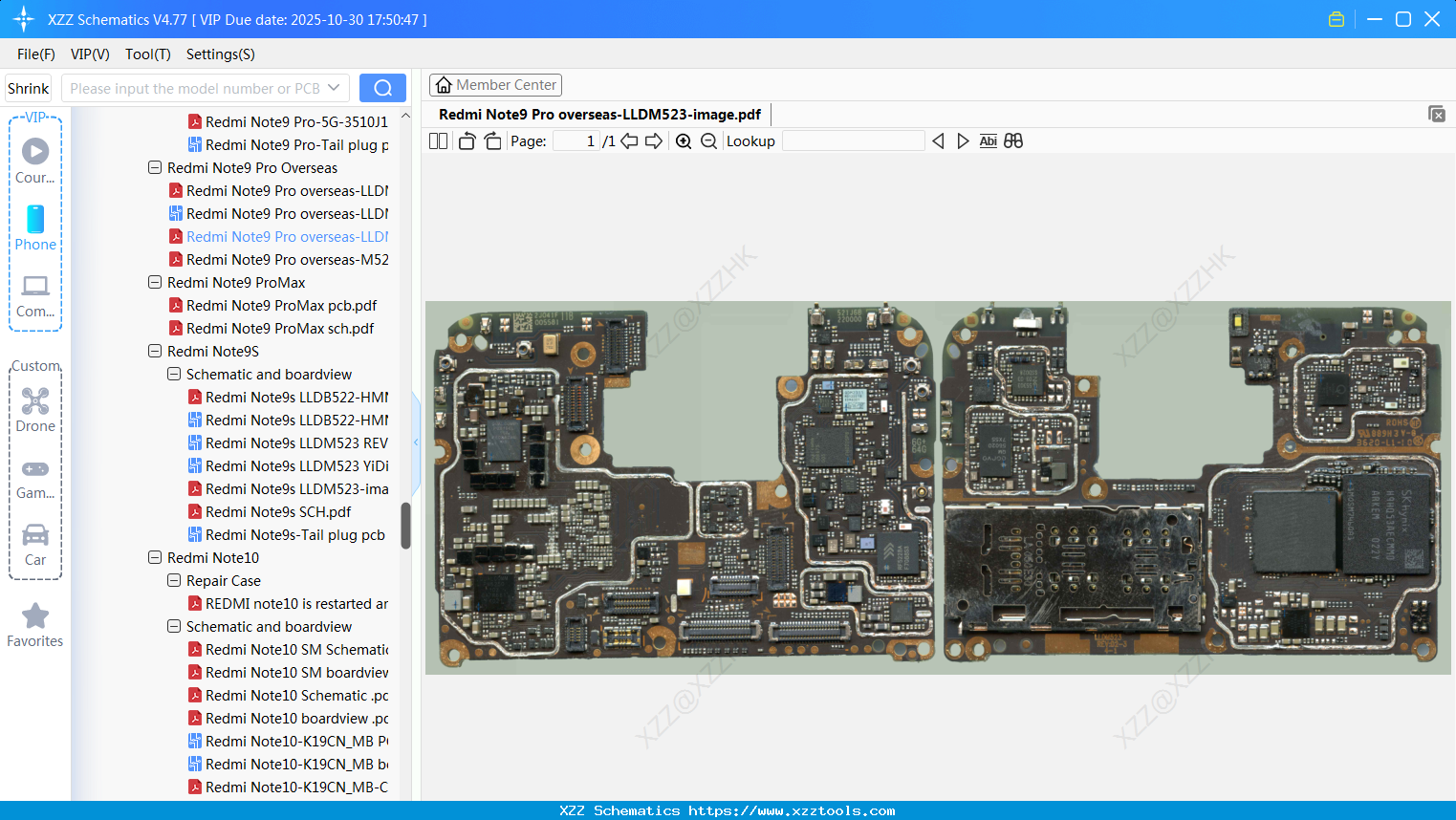
Task: Collapse the Redmi Note9 Pro Overseas folder
Action: pos(155,167)
